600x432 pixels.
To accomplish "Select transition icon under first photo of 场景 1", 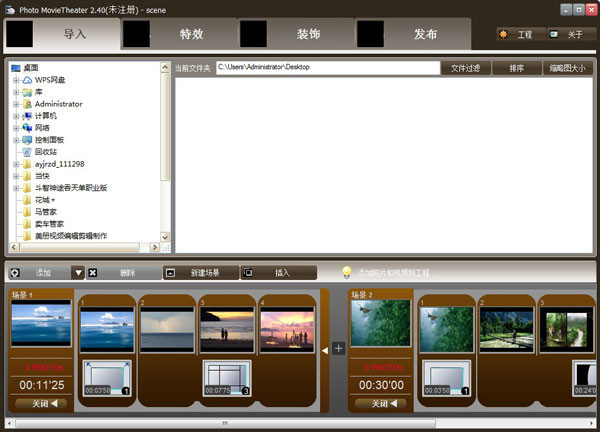I will (106, 378).
